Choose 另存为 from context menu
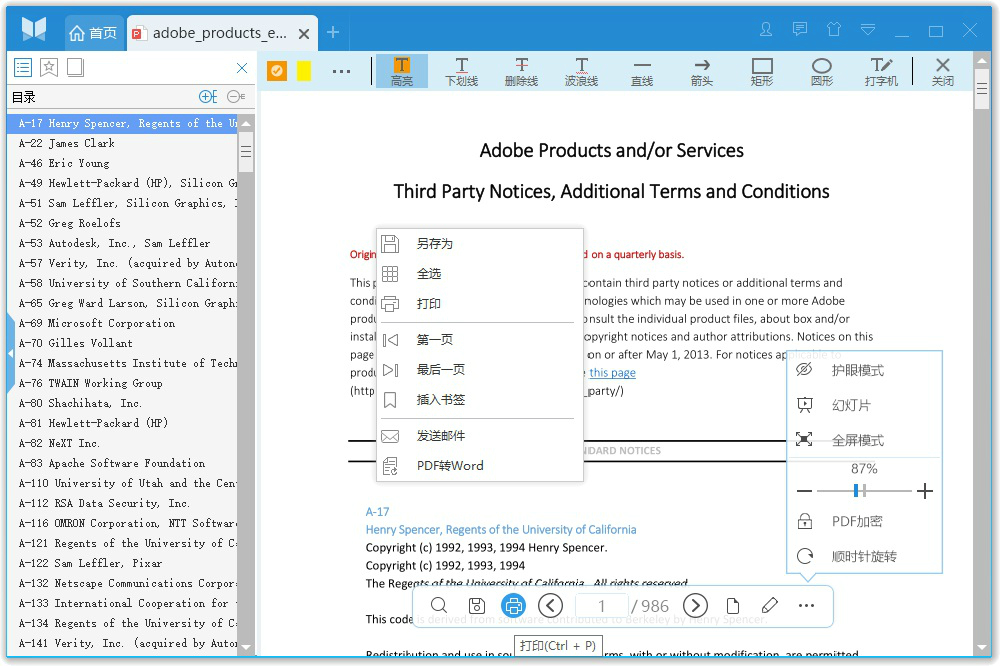 point(480,244)
